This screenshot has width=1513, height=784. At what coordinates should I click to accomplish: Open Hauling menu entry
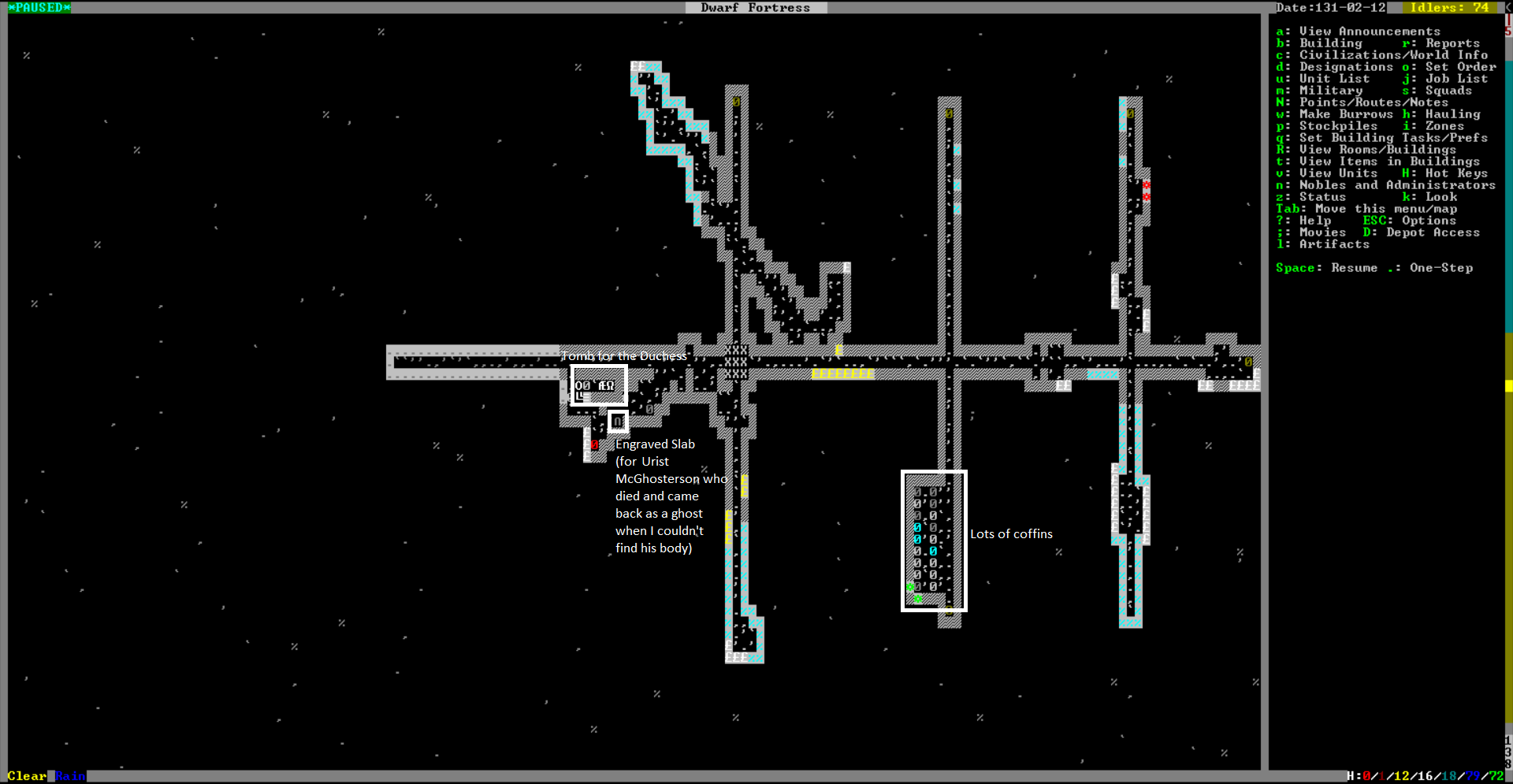click(1441, 114)
